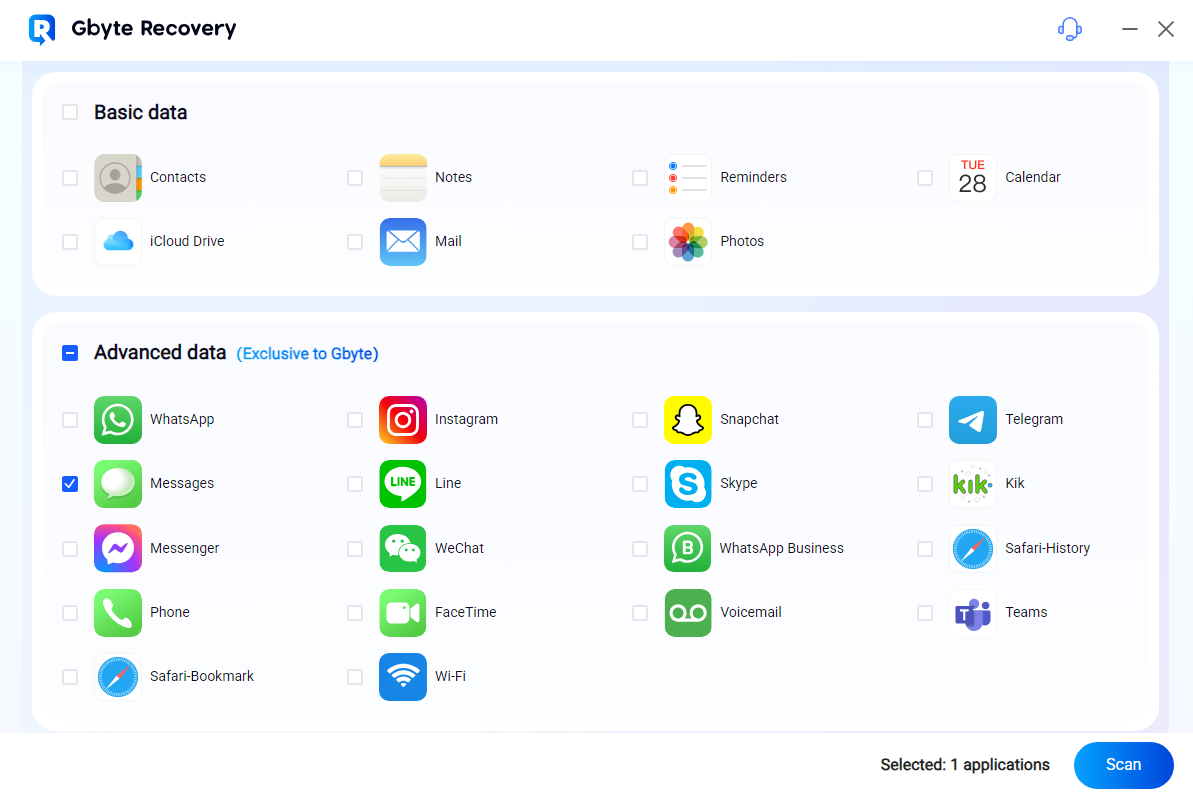The width and height of the screenshot is (1193, 792).
Task: Toggle the Advanced data select-all checkbox
Action: click(x=70, y=353)
